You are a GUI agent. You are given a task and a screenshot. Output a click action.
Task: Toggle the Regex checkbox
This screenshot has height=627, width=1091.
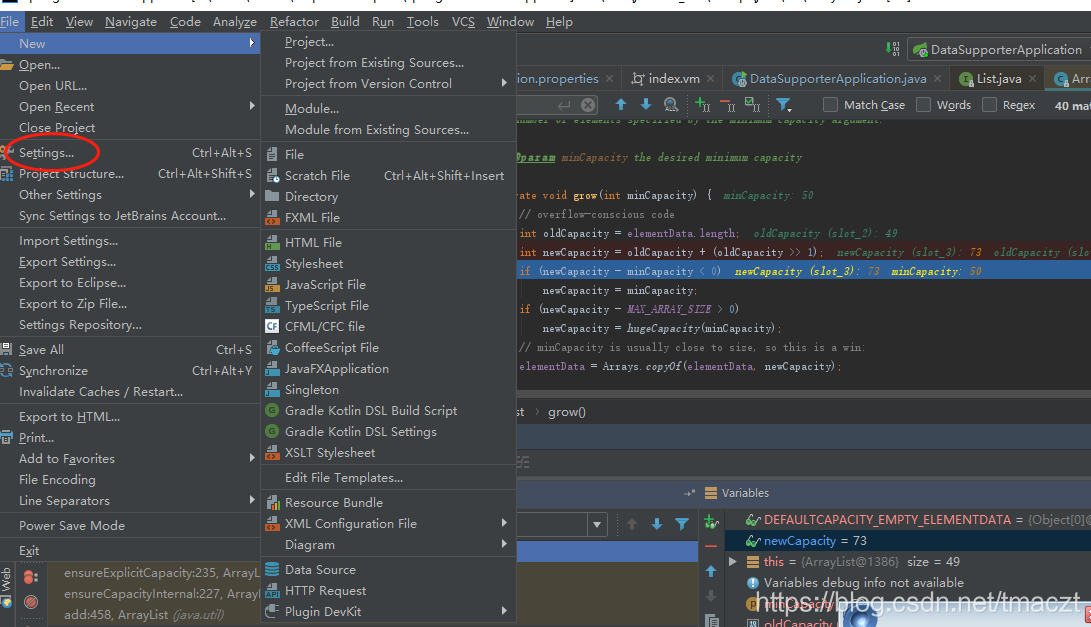click(x=989, y=104)
